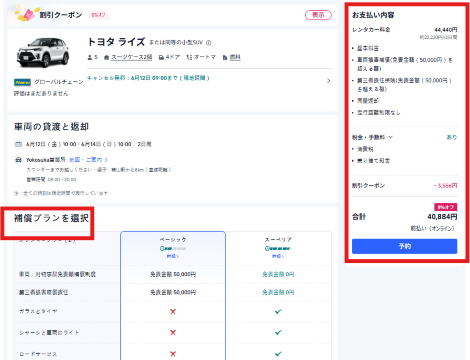Image resolution: width=470 pixels, height=360 pixels.
Task: Expand the free cancellation details chevron
Action: (328, 81)
